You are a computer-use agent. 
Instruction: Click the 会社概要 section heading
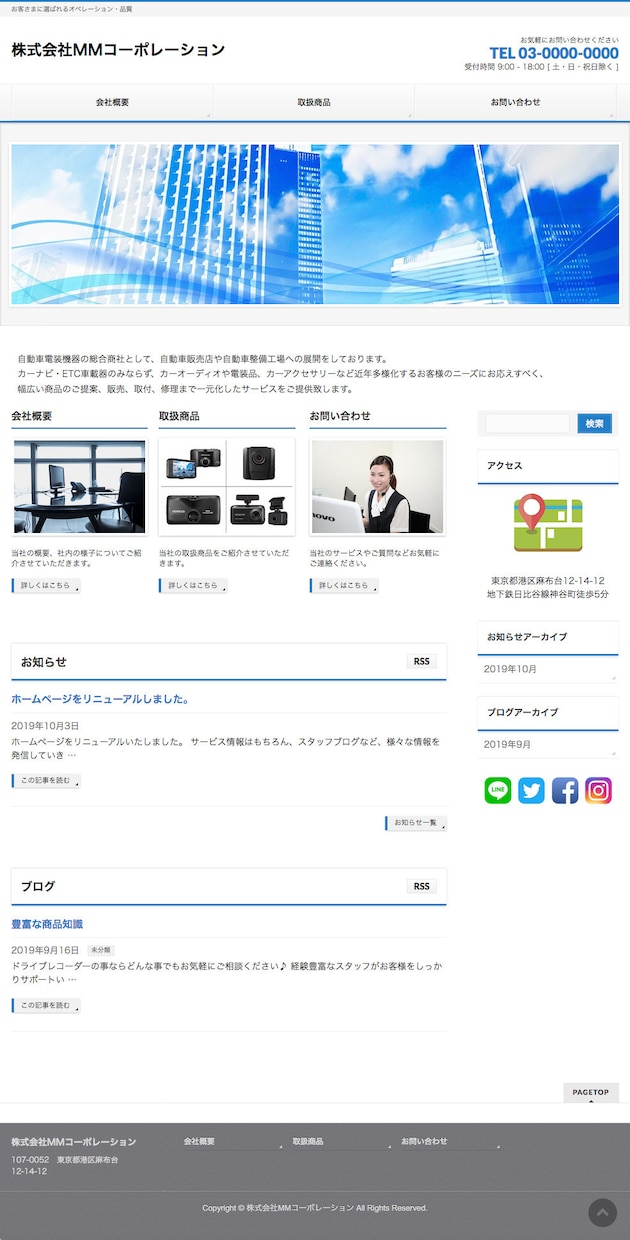[x=32, y=416]
